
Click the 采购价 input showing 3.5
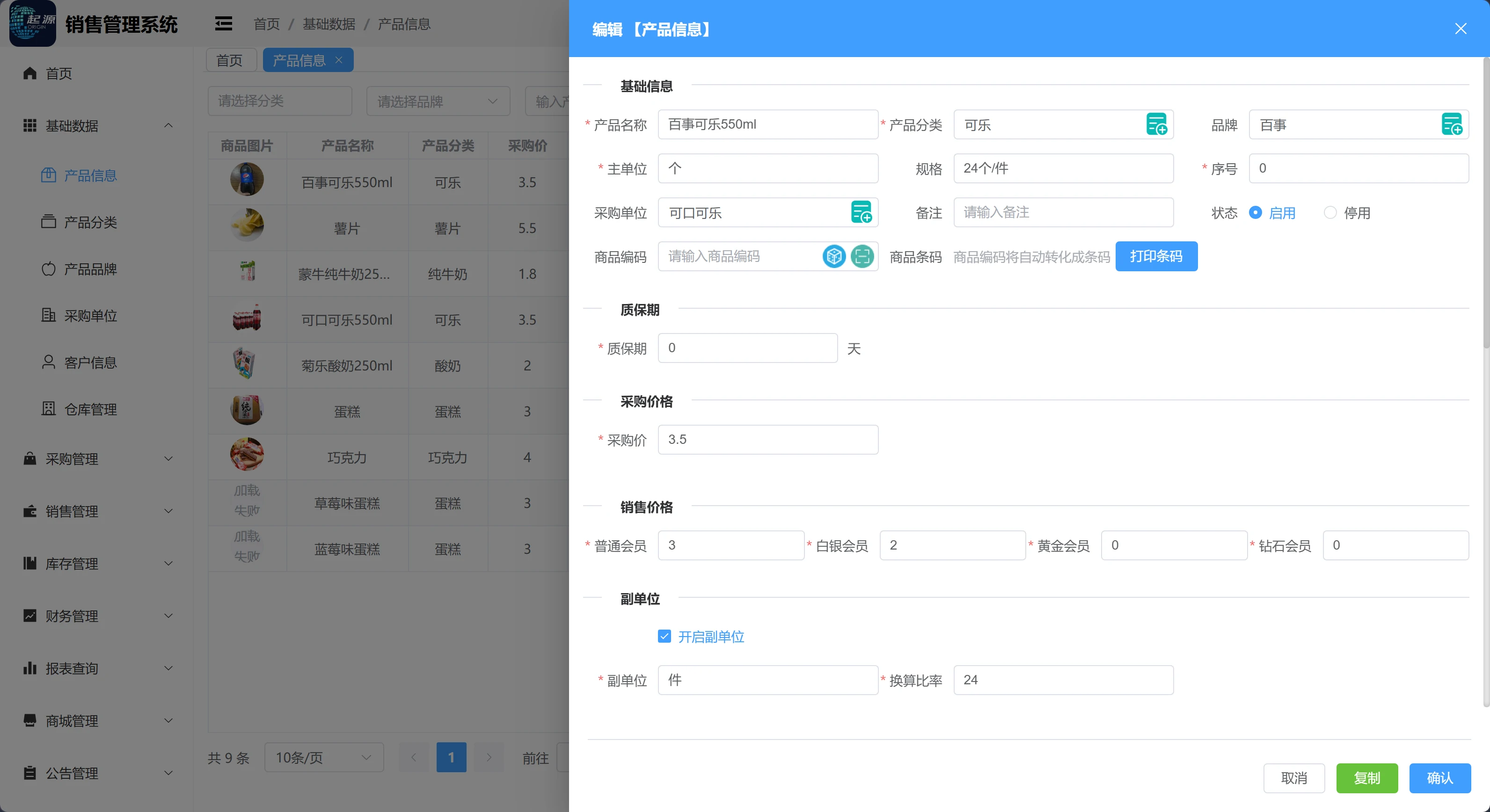point(767,439)
